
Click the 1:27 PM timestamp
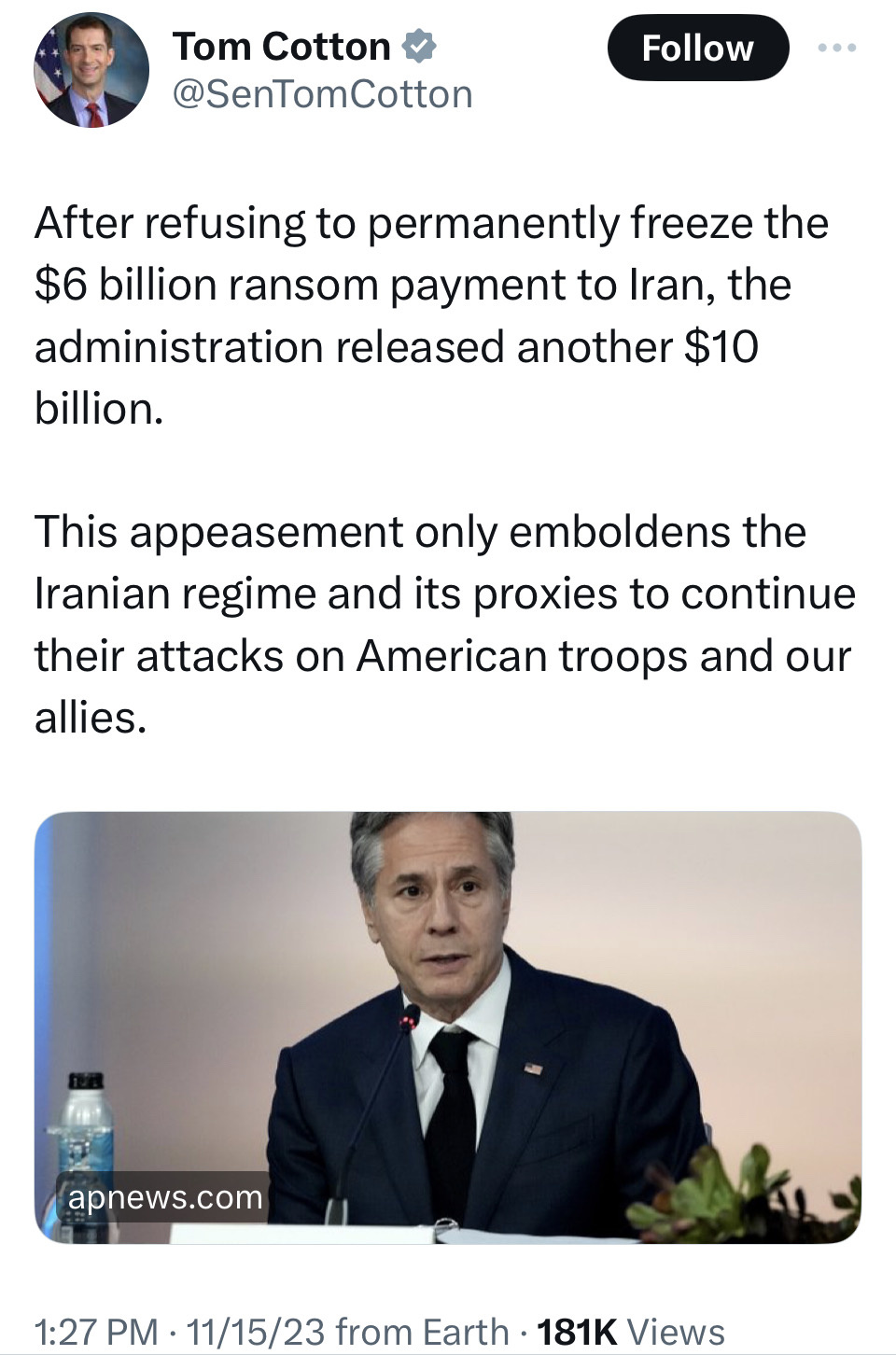coord(96,1332)
